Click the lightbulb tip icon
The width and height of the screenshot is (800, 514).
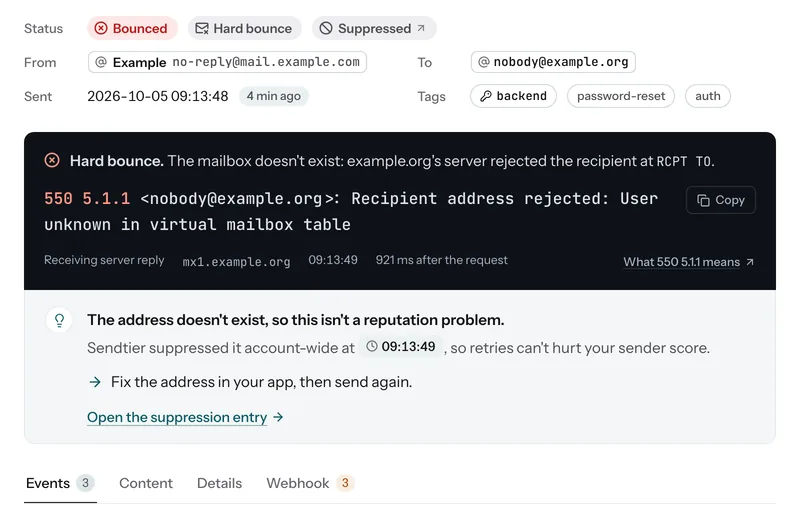pos(59,320)
